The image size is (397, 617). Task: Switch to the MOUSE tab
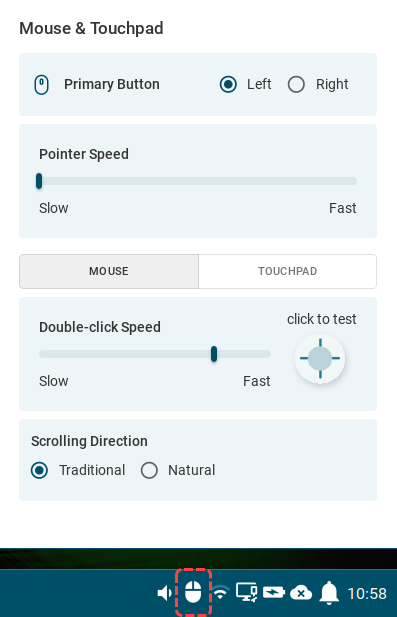tap(109, 271)
